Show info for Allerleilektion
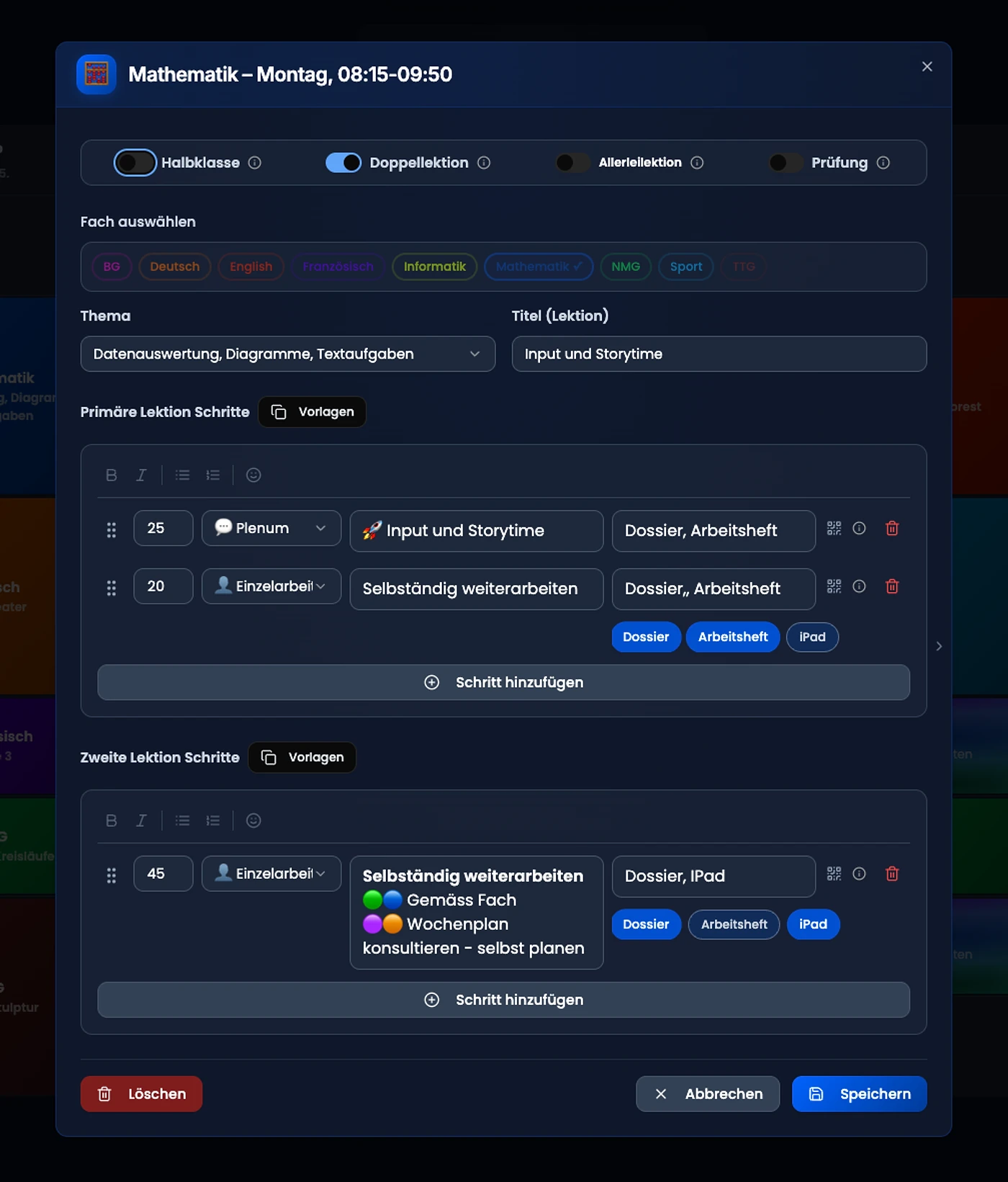 [x=697, y=163]
